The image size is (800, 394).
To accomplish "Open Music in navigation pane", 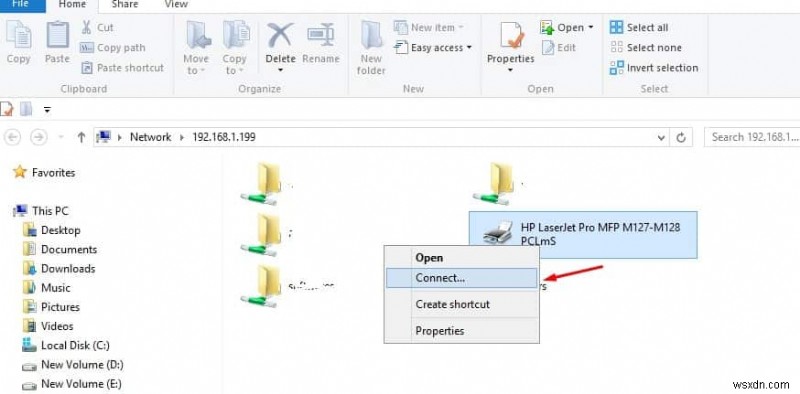I will pyautogui.click(x=46, y=288).
